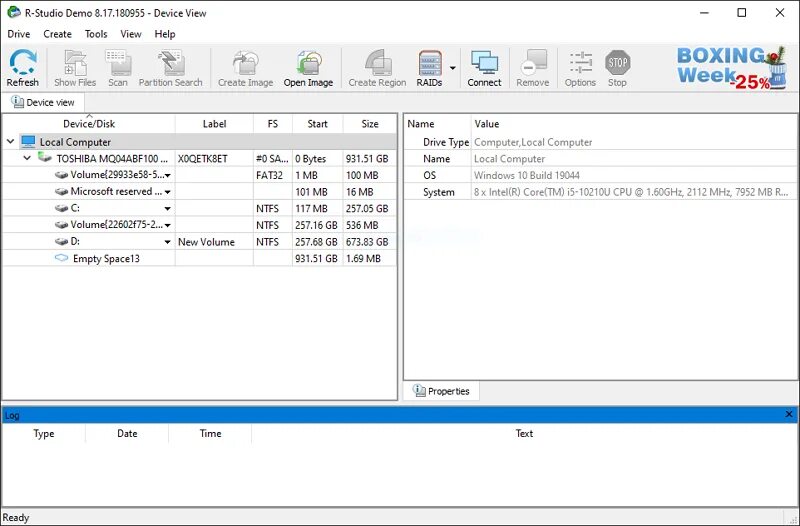The height and width of the screenshot is (526, 800).
Task: Open dropdown for Volume{29933e58-5 partition
Action: (x=167, y=176)
